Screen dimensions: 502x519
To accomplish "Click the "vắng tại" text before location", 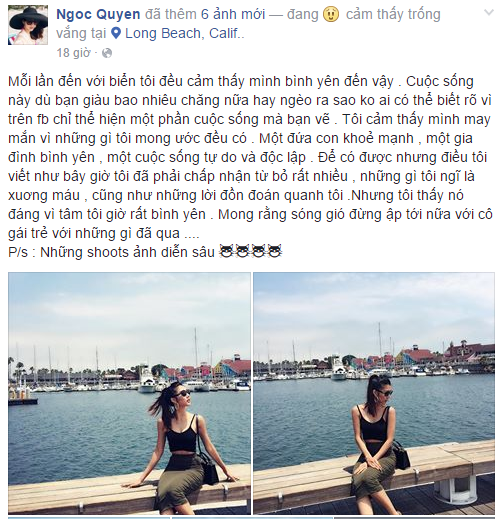I will click(x=81, y=34).
